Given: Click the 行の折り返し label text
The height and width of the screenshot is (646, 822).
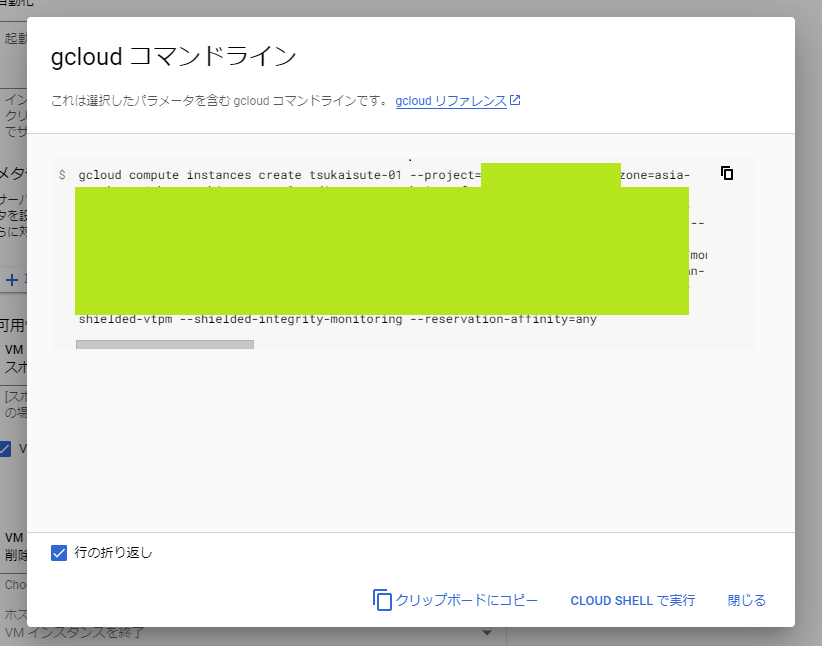Looking at the screenshot, I should (x=113, y=553).
